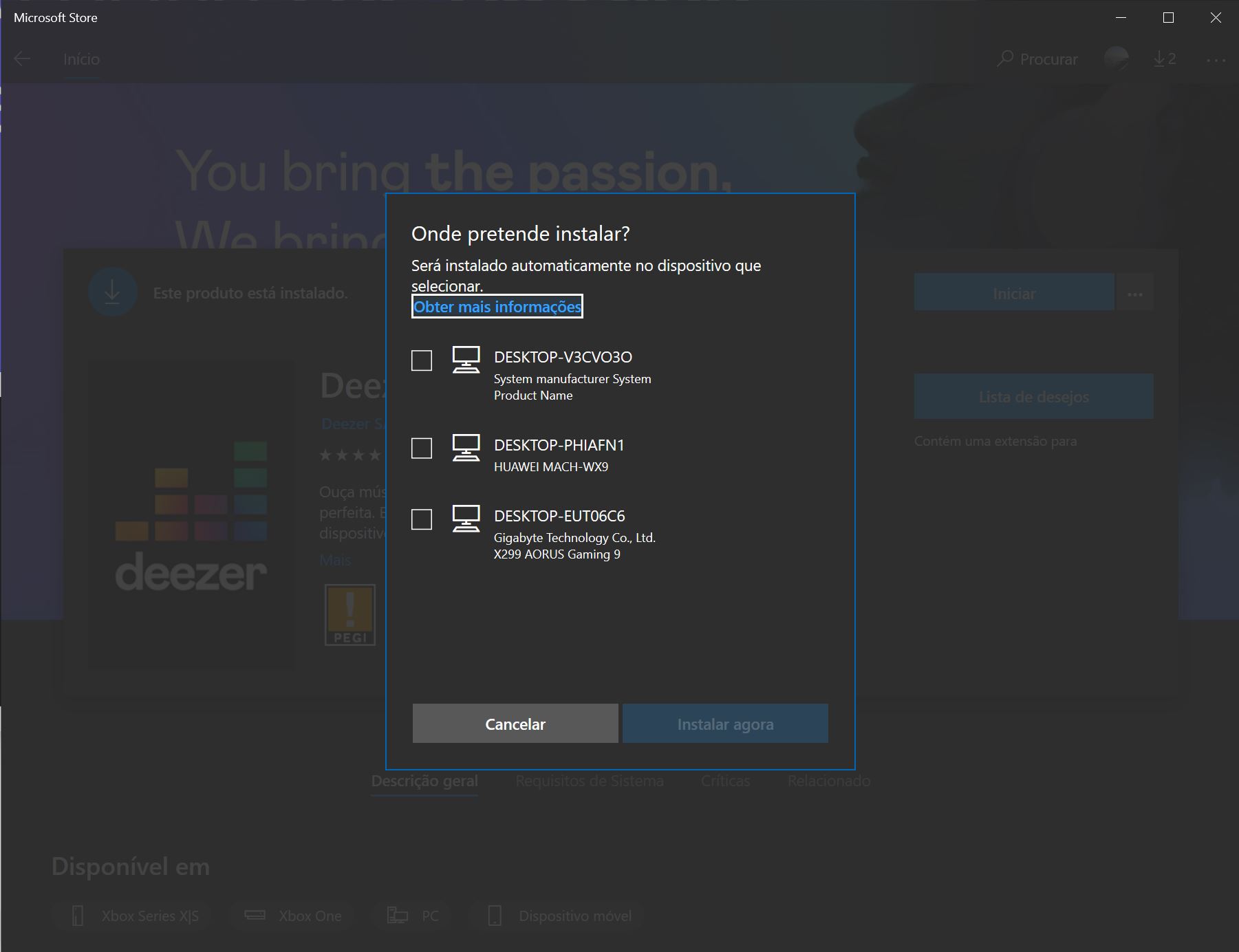1239x952 pixels.
Task: Click the Iniciar button
Action: tap(1014, 292)
